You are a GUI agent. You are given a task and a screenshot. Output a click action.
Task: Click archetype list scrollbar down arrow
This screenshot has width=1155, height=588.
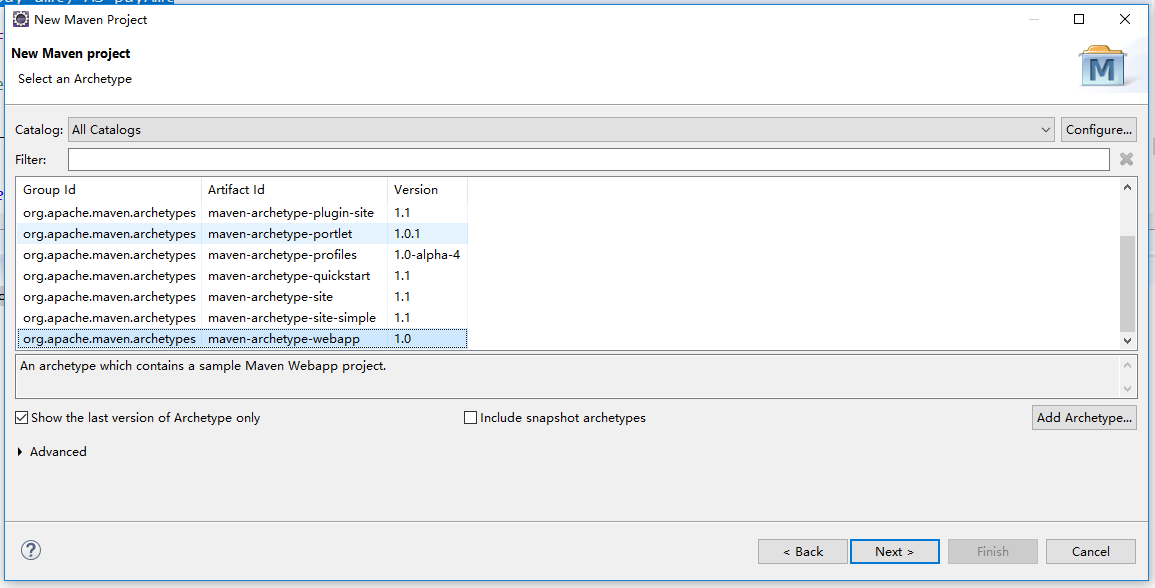1127,340
